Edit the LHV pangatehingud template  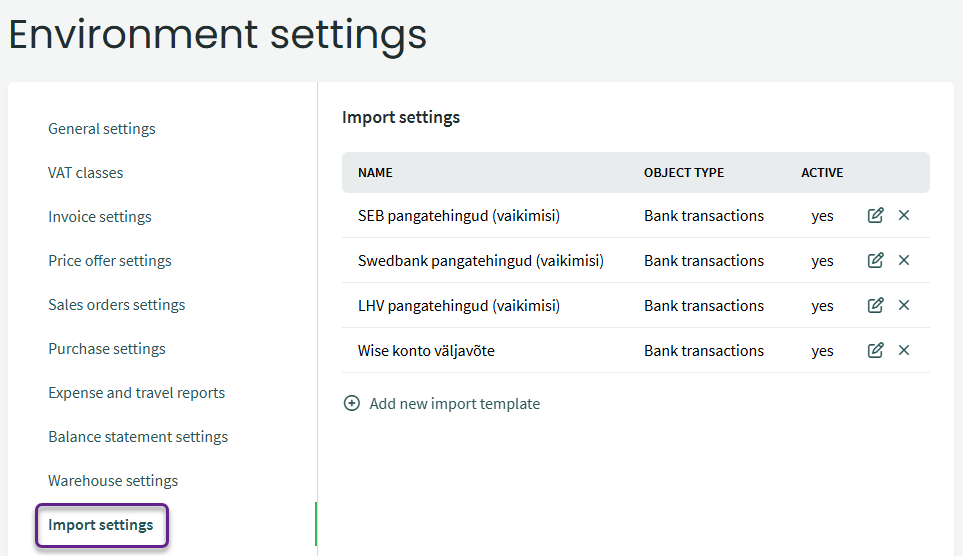pyautogui.click(x=876, y=305)
